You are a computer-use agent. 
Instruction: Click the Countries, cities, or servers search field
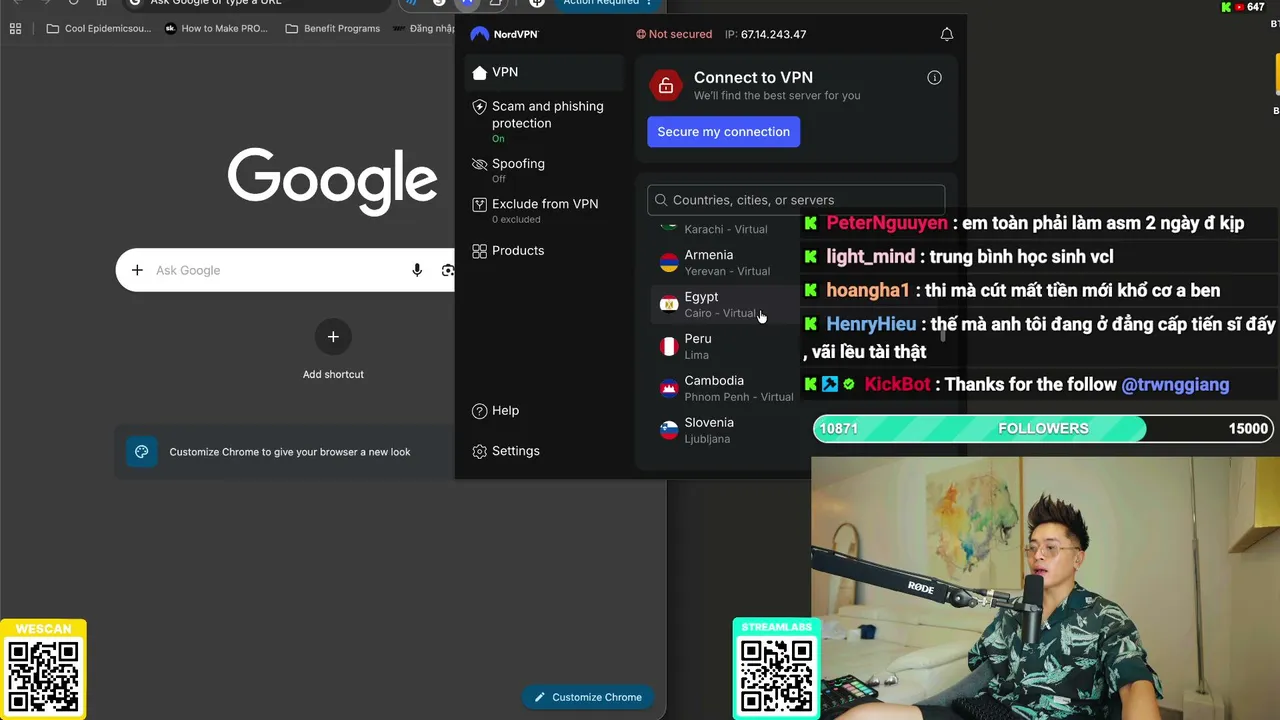coord(796,200)
